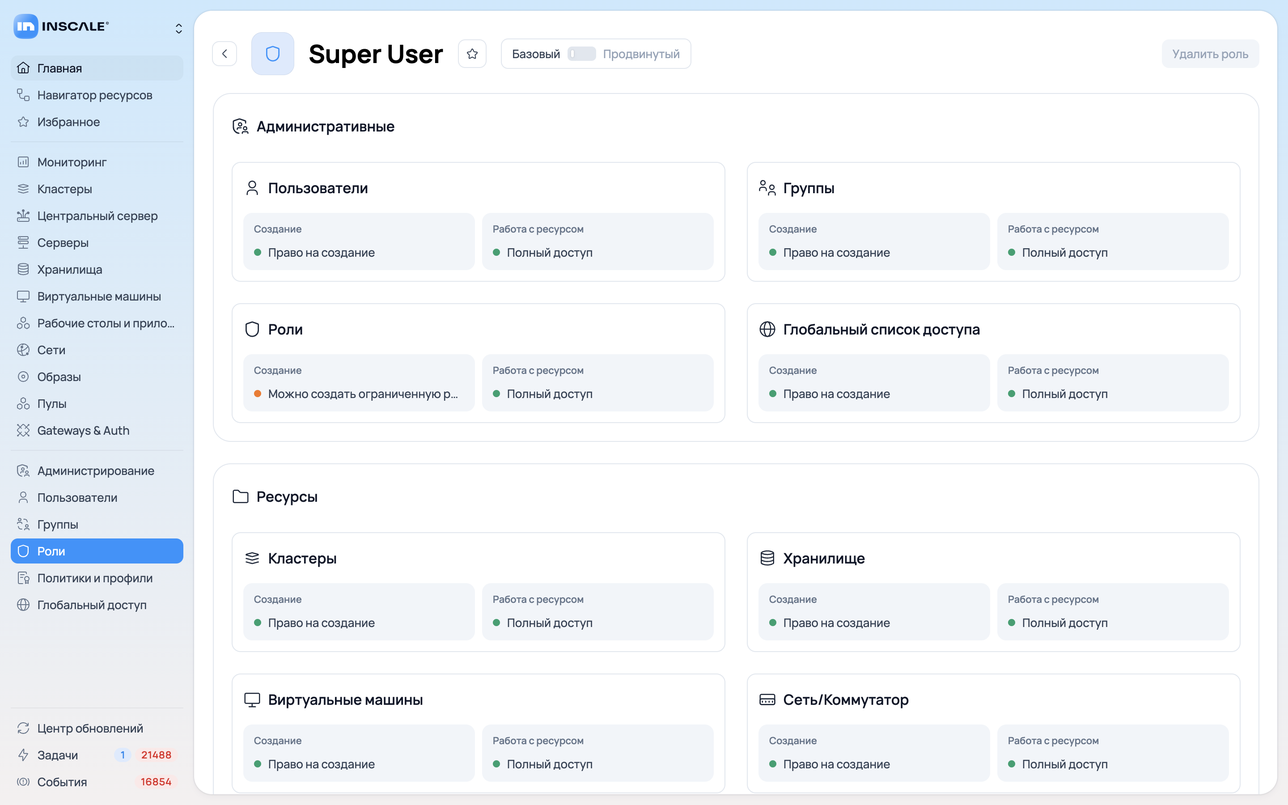Open Роли Создание restricted permission field
Screen dimensions: 1288x805
[x=359, y=382]
